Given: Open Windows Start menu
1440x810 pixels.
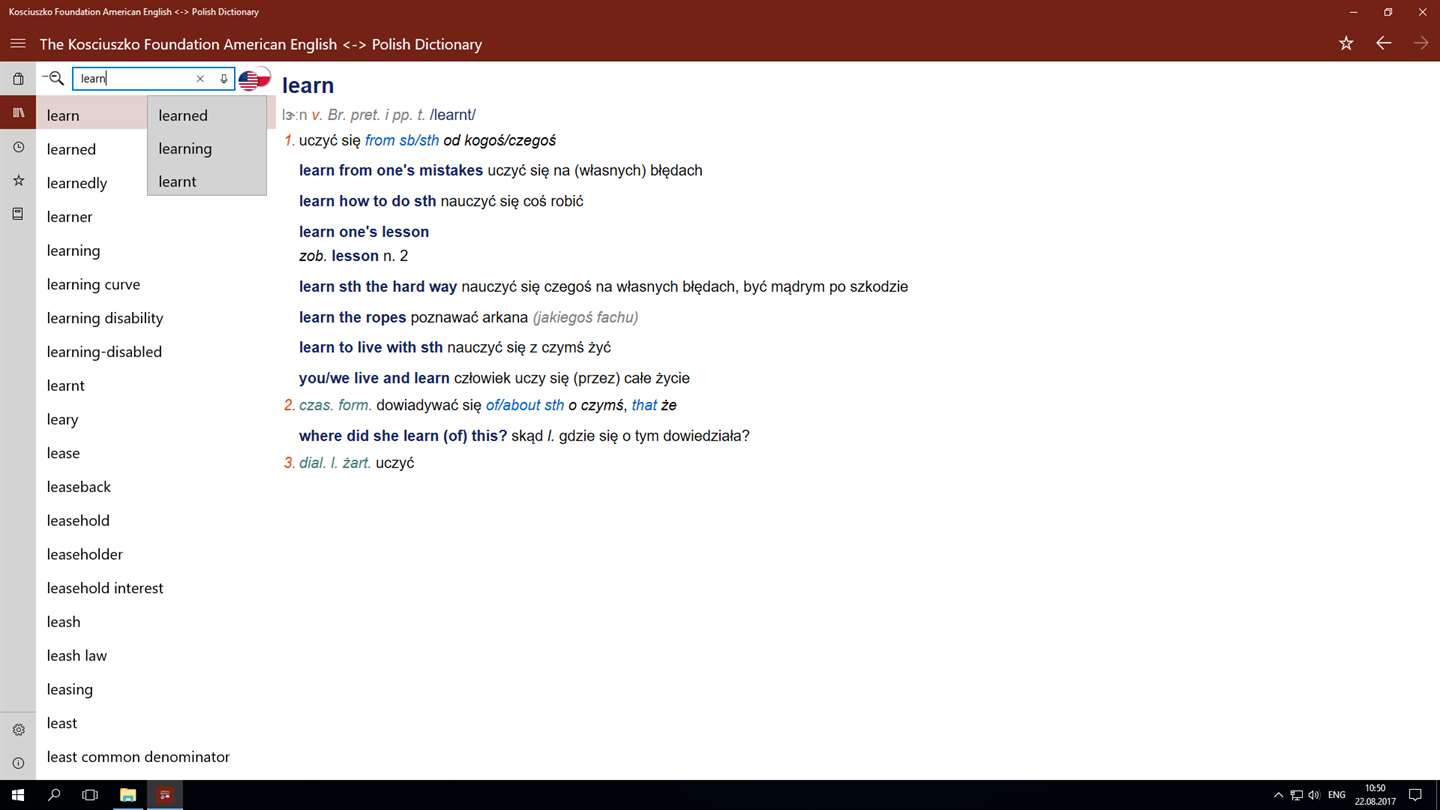Looking at the screenshot, I should click(x=18, y=795).
